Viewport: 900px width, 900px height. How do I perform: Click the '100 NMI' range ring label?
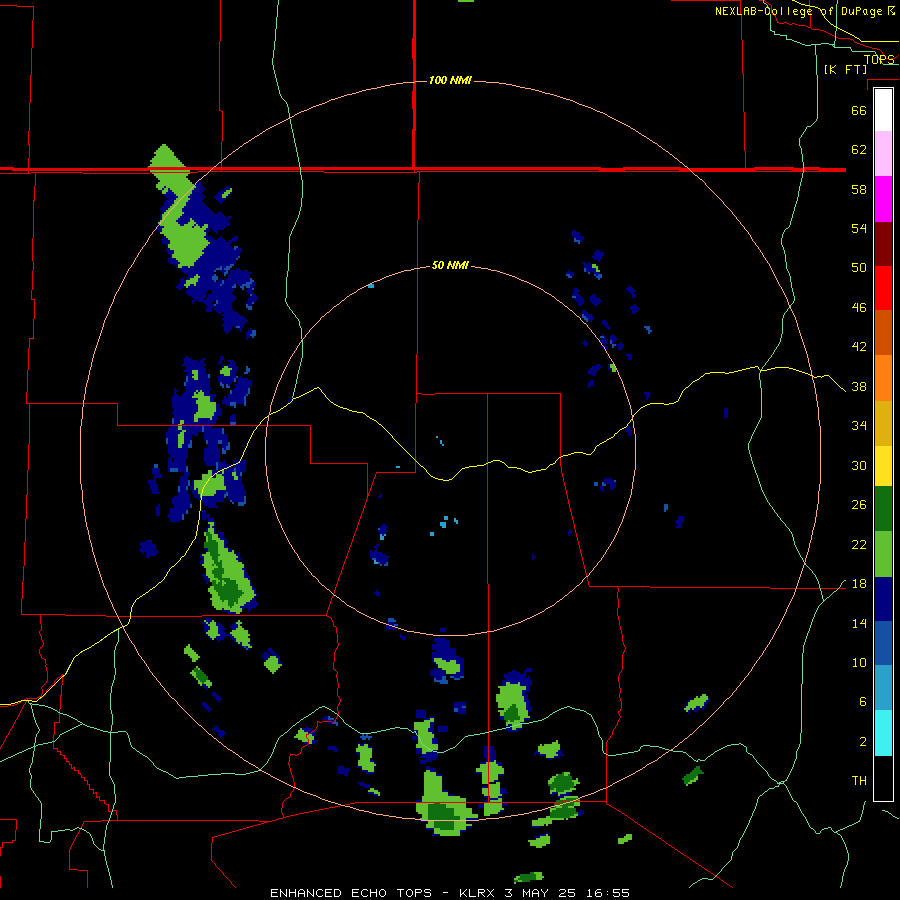450,80
